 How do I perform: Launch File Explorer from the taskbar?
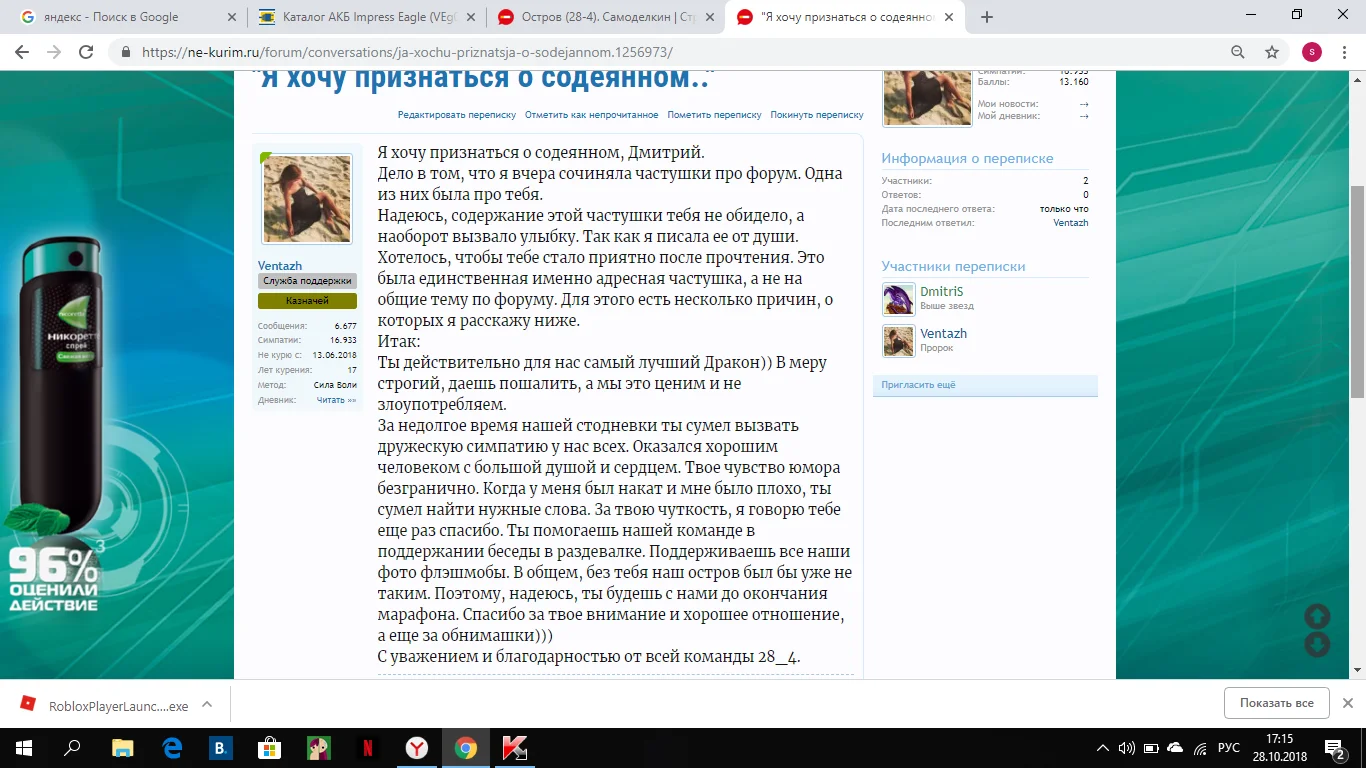pyautogui.click(x=122, y=747)
